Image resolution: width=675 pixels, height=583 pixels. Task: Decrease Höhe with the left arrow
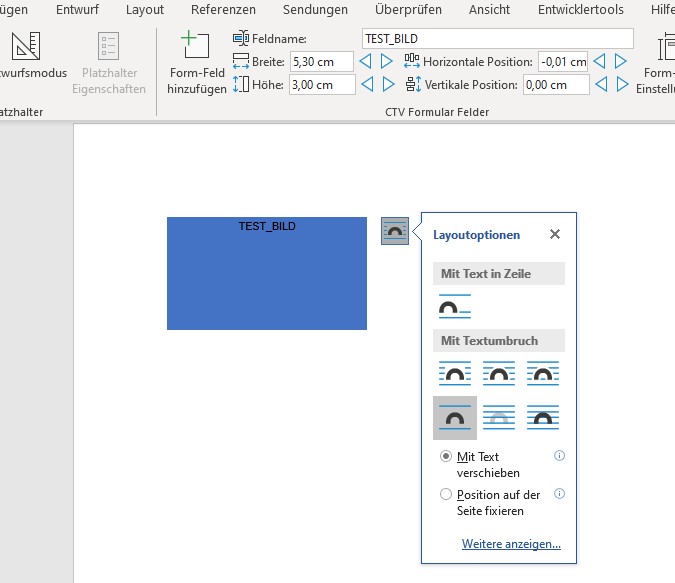pos(367,85)
